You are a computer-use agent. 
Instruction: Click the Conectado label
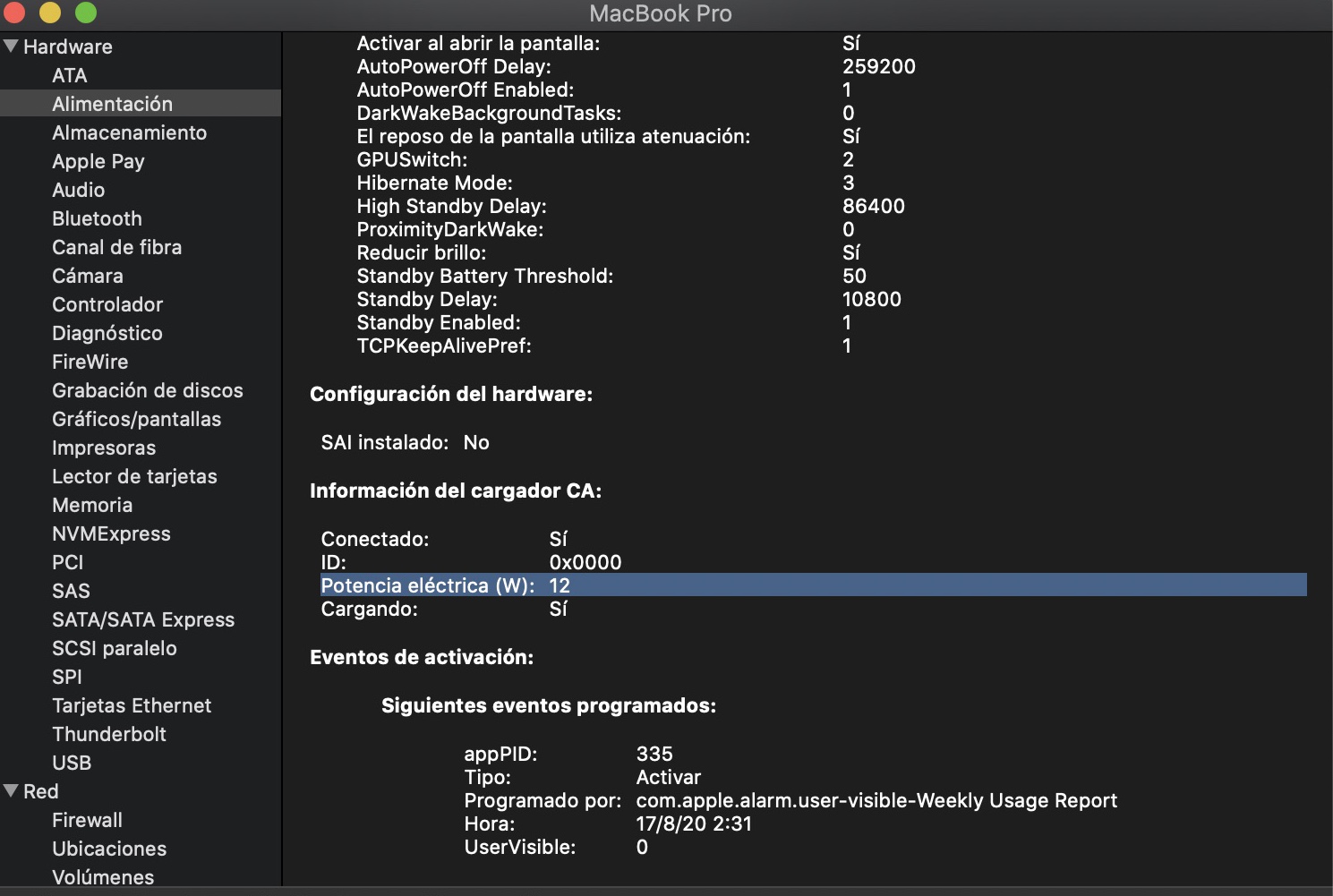tap(375, 539)
